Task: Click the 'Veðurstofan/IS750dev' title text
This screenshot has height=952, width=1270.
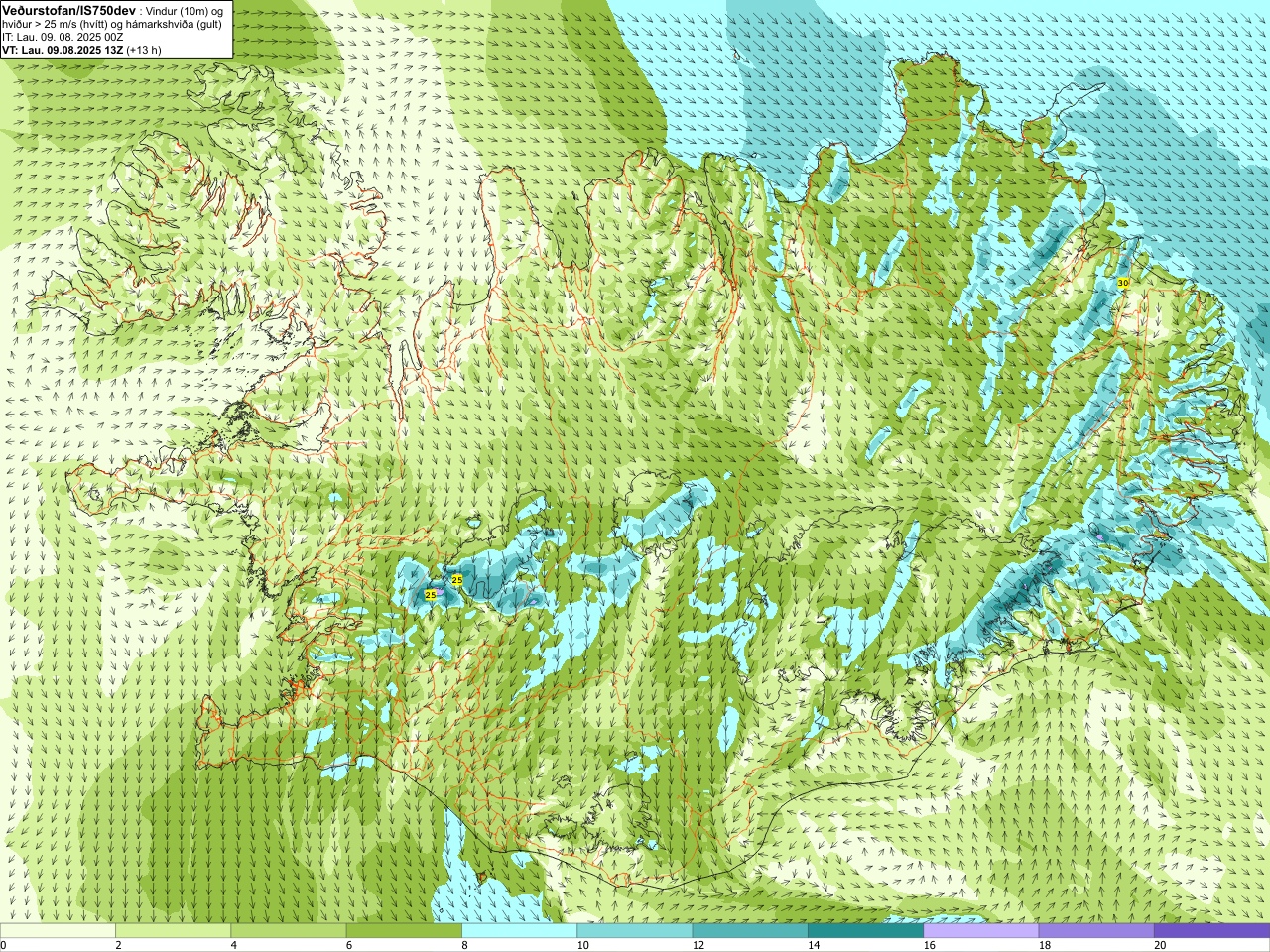Action: click(x=69, y=10)
